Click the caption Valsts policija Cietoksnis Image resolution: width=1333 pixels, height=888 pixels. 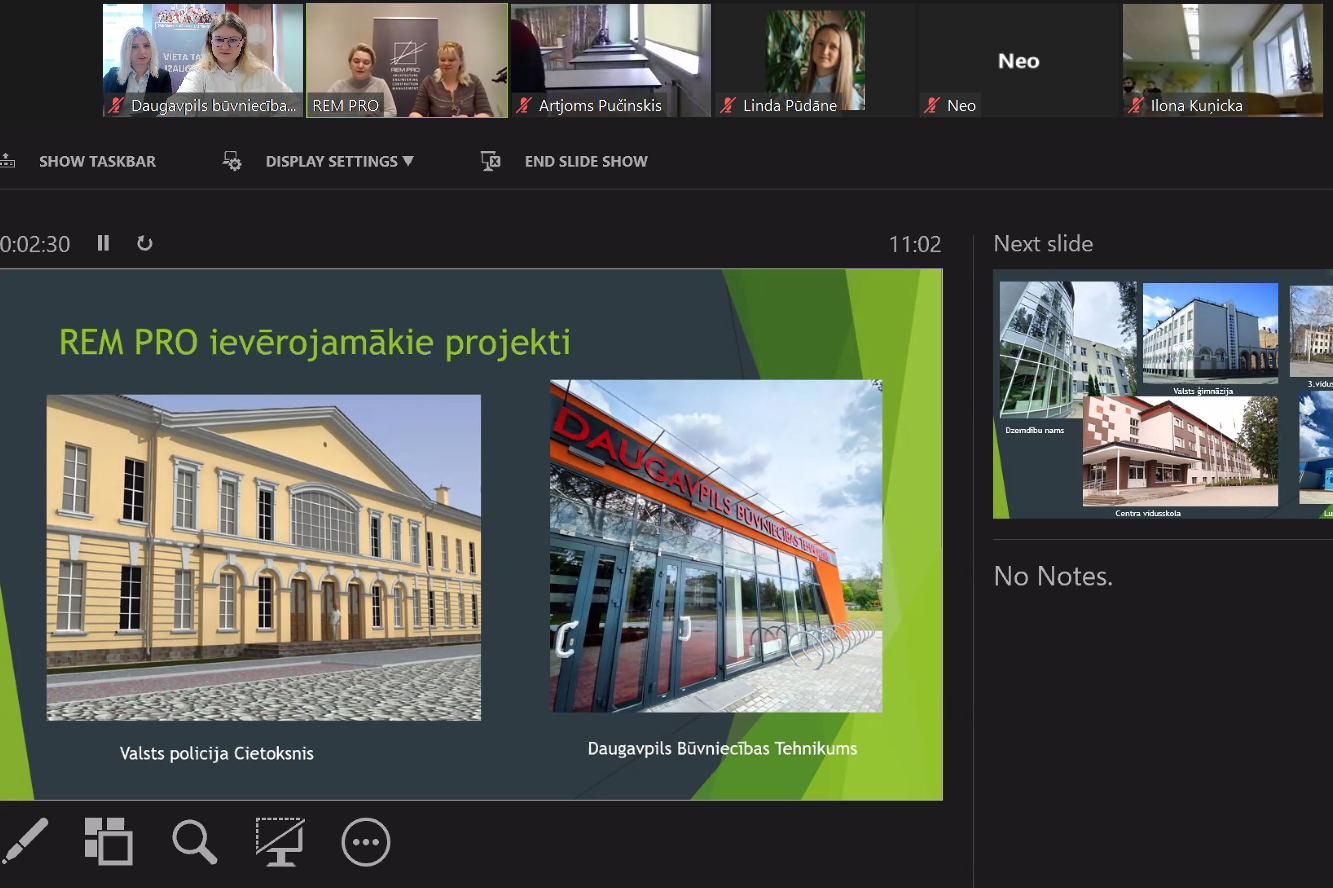[x=217, y=753]
